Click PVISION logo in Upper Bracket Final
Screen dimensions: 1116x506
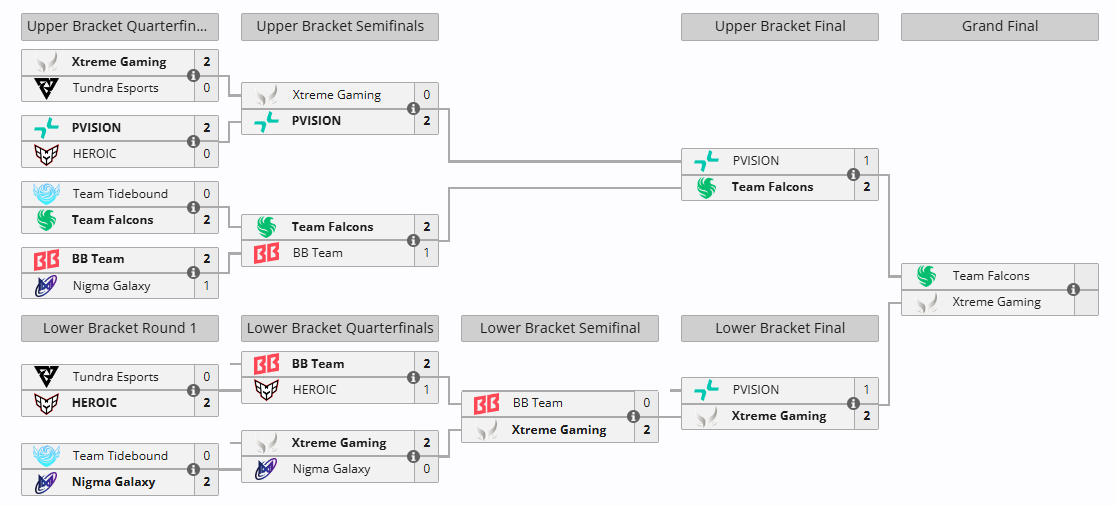(706, 161)
